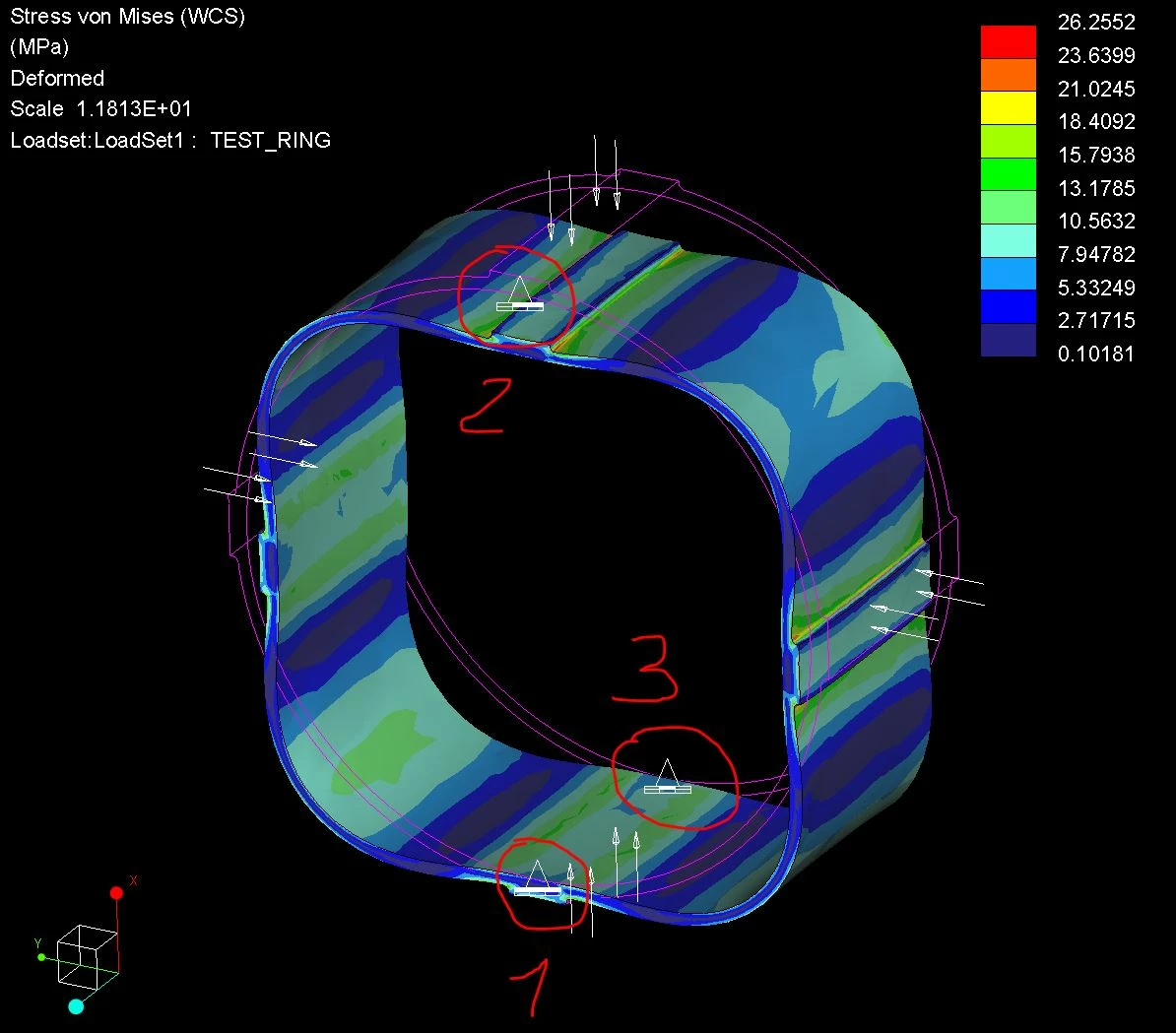Click the green Y axis endpoint of the triad
Image resolution: width=1176 pixels, height=1033 pixels.
[x=41, y=957]
